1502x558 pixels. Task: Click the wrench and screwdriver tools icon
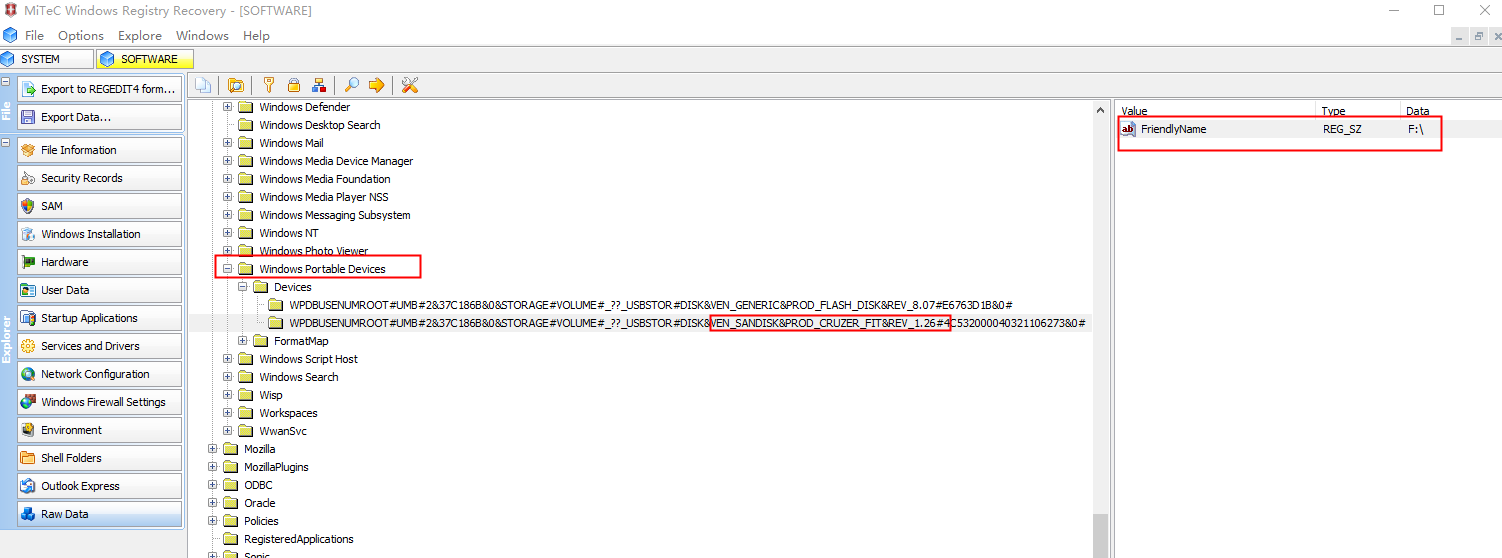pyautogui.click(x=410, y=85)
